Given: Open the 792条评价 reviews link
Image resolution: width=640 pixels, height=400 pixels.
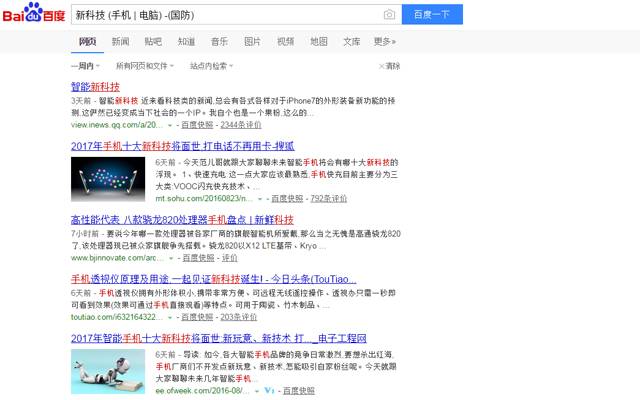Looking at the screenshot, I should pos(329,198).
